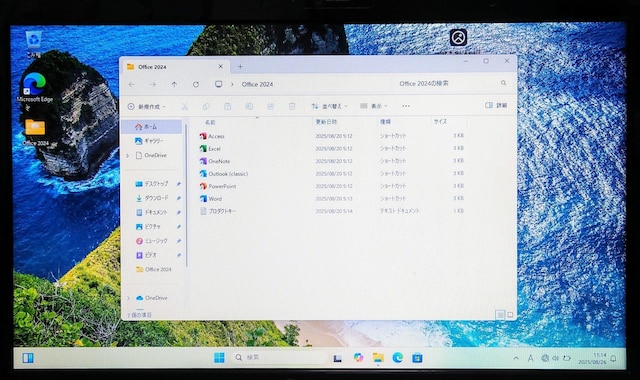Click the PC icon in address bar
The height and width of the screenshot is (380, 640).
pos(219,84)
